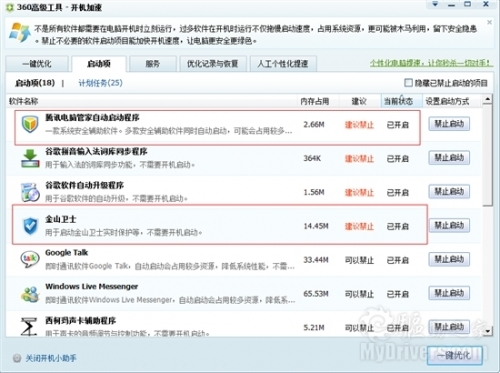This screenshot has width=500, height=373.
Task: Check 隐藏已禁止启动的项目 checkbox
Action: pyautogui.click(x=408, y=83)
